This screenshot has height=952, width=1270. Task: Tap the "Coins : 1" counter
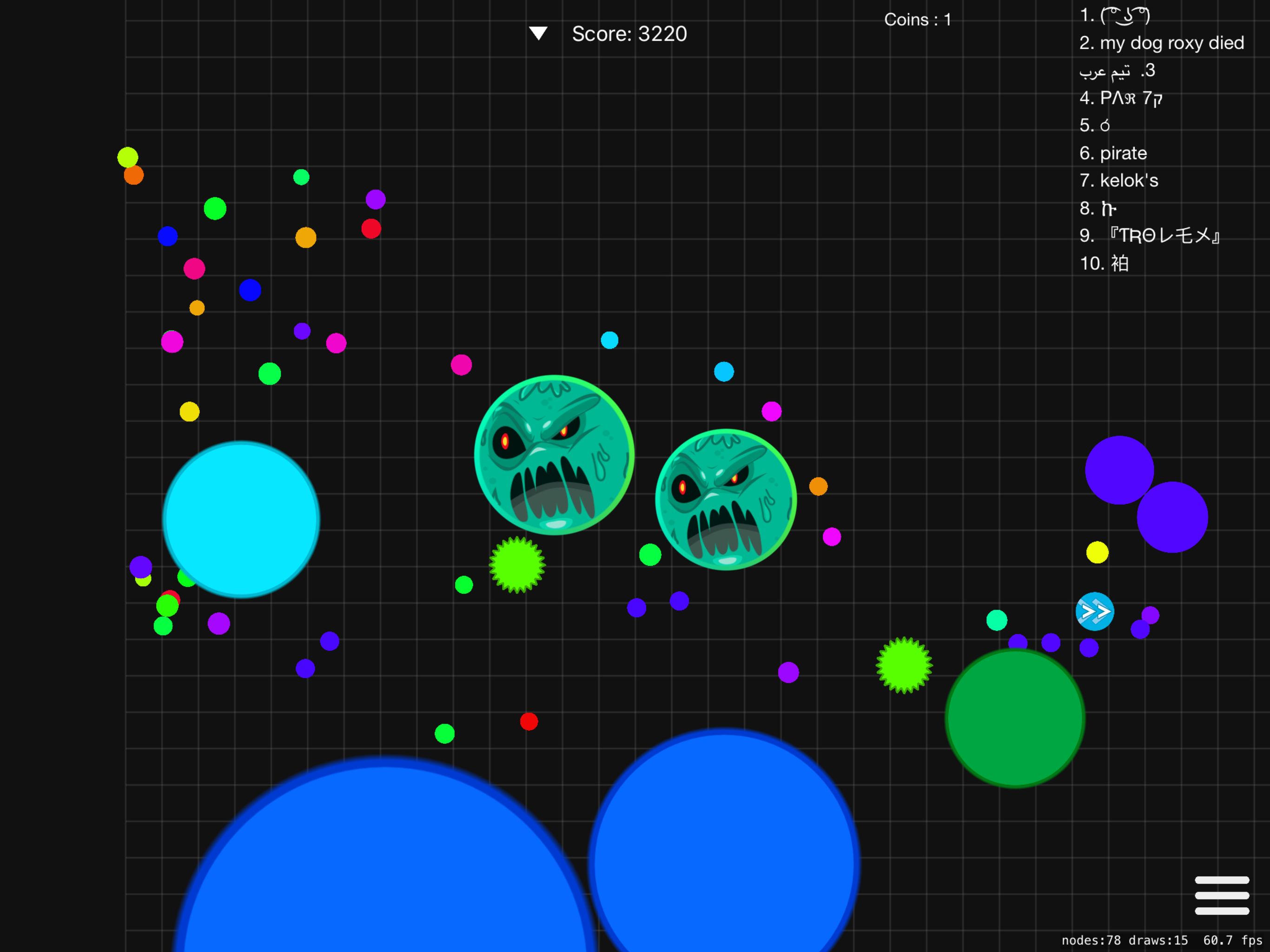(x=918, y=20)
